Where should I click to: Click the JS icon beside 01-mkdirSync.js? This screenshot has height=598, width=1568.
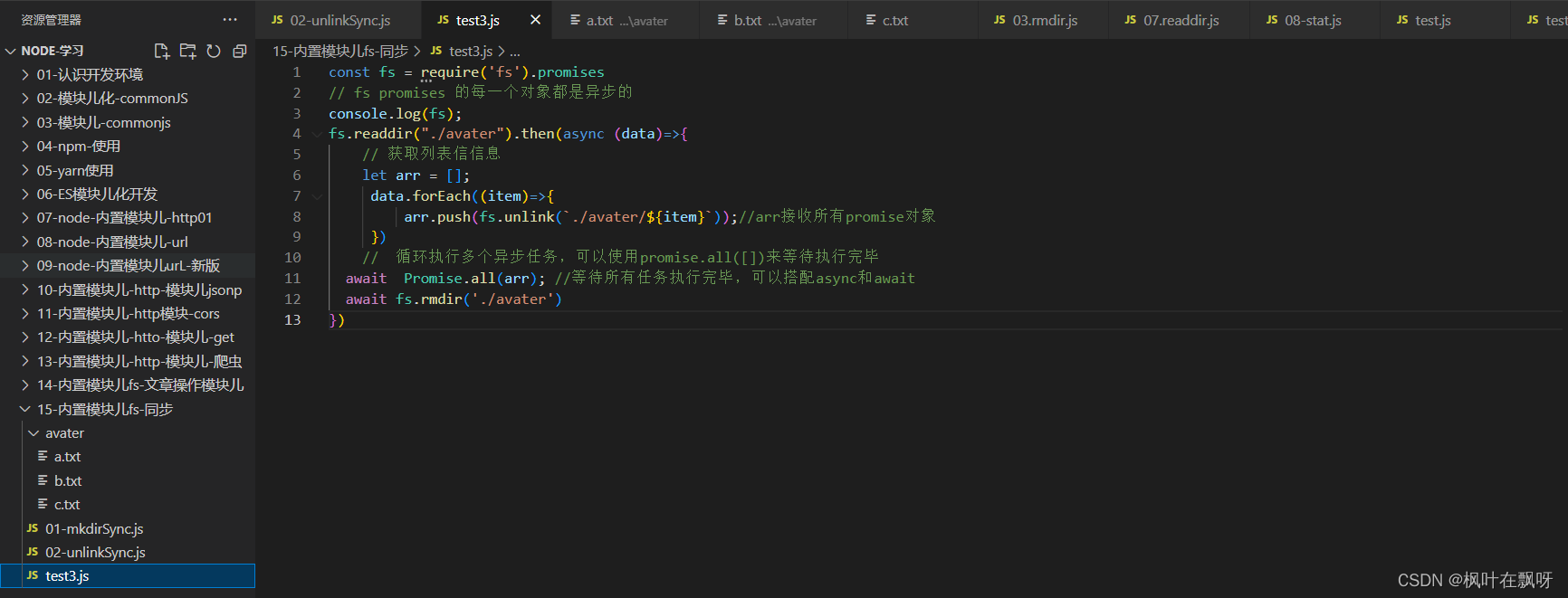tap(33, 528)
